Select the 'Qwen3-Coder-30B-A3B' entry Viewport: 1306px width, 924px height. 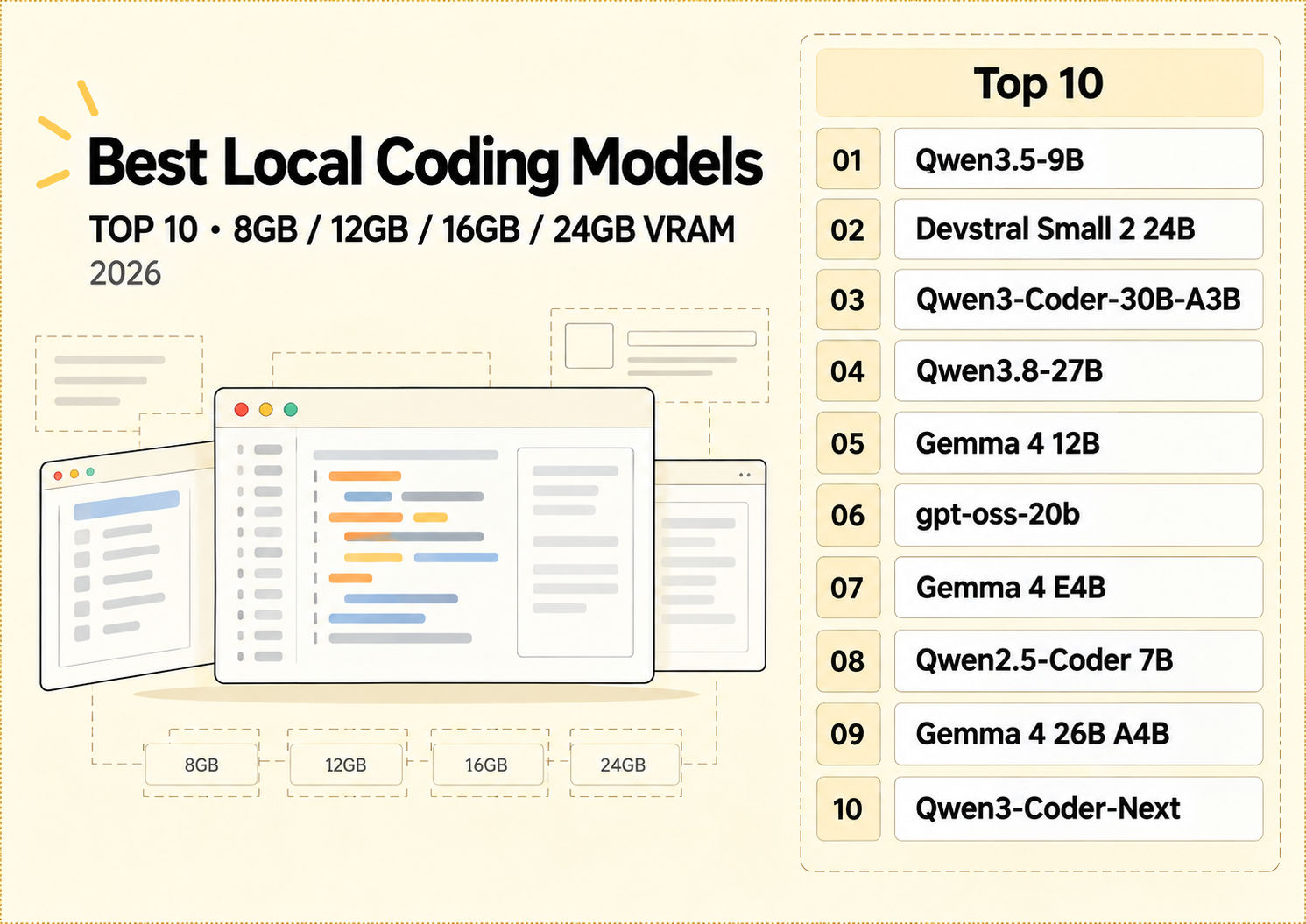tap(1078, 300)
